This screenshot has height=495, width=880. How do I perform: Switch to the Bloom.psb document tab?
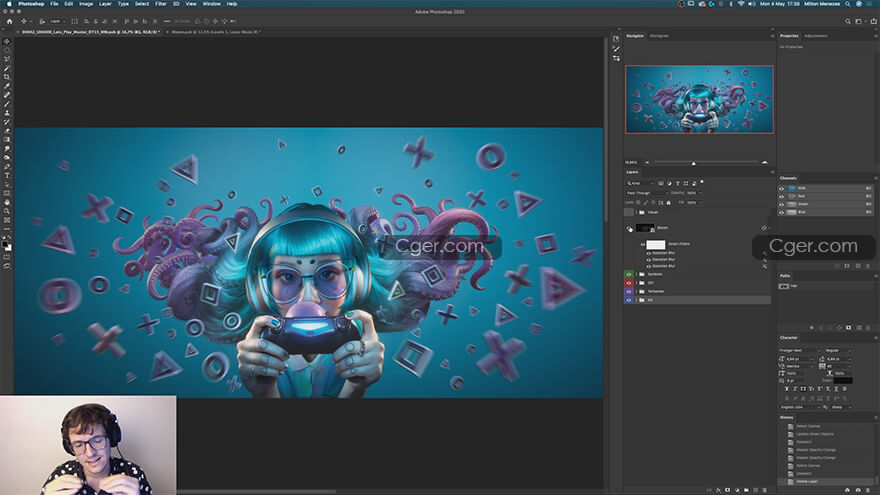(x=216, y=32)
